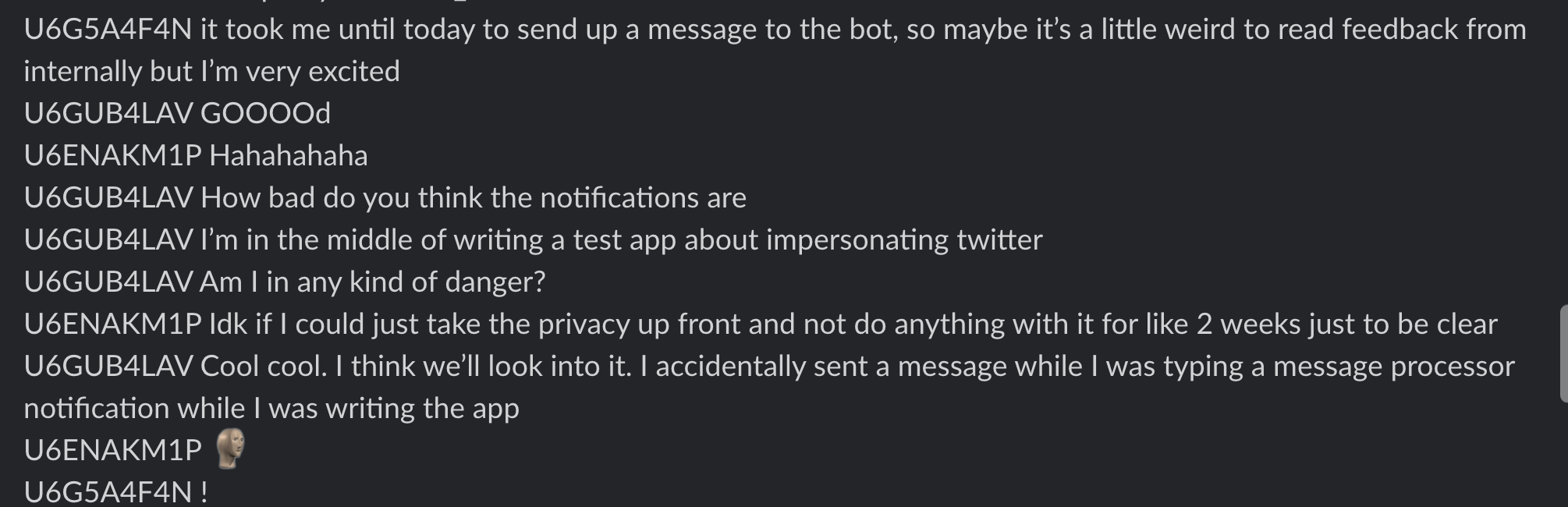Viewport: 1568px width, 507px height.
Task: Click U6ENAKM1P next to the emoji
Action: pyautogui.click(x=113, y=451)
